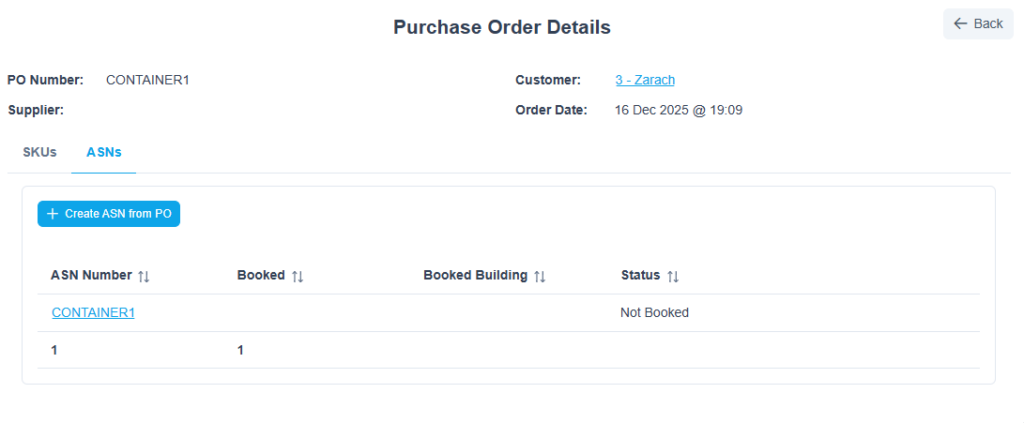Sort by ASN Number using its sort arrows
The height and width of the screenshot is (423, 1024).
click(144, 276)
